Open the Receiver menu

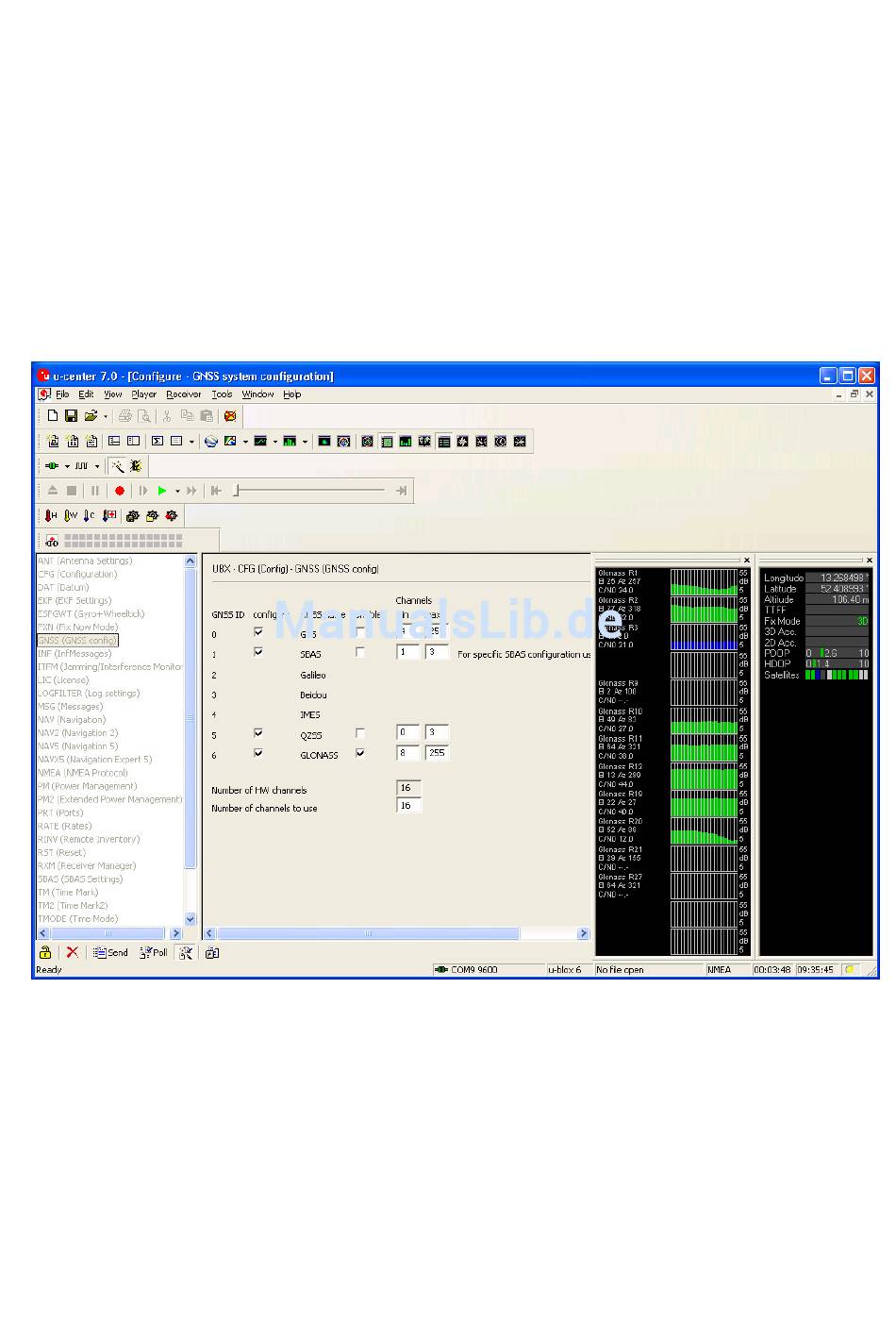click(184, 394)
